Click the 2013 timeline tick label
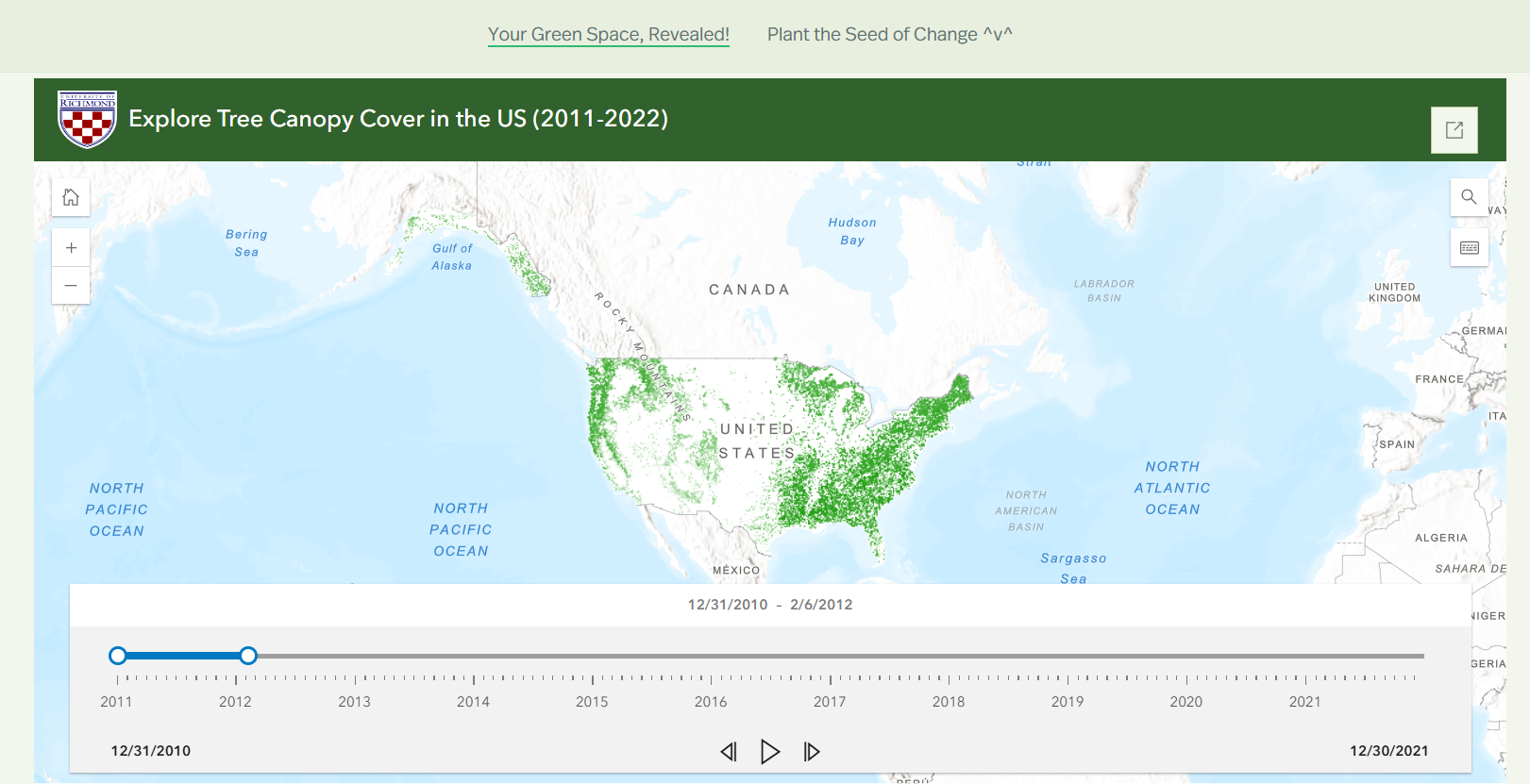Viewport: 1530px width, 784px height. coord(354,702)
